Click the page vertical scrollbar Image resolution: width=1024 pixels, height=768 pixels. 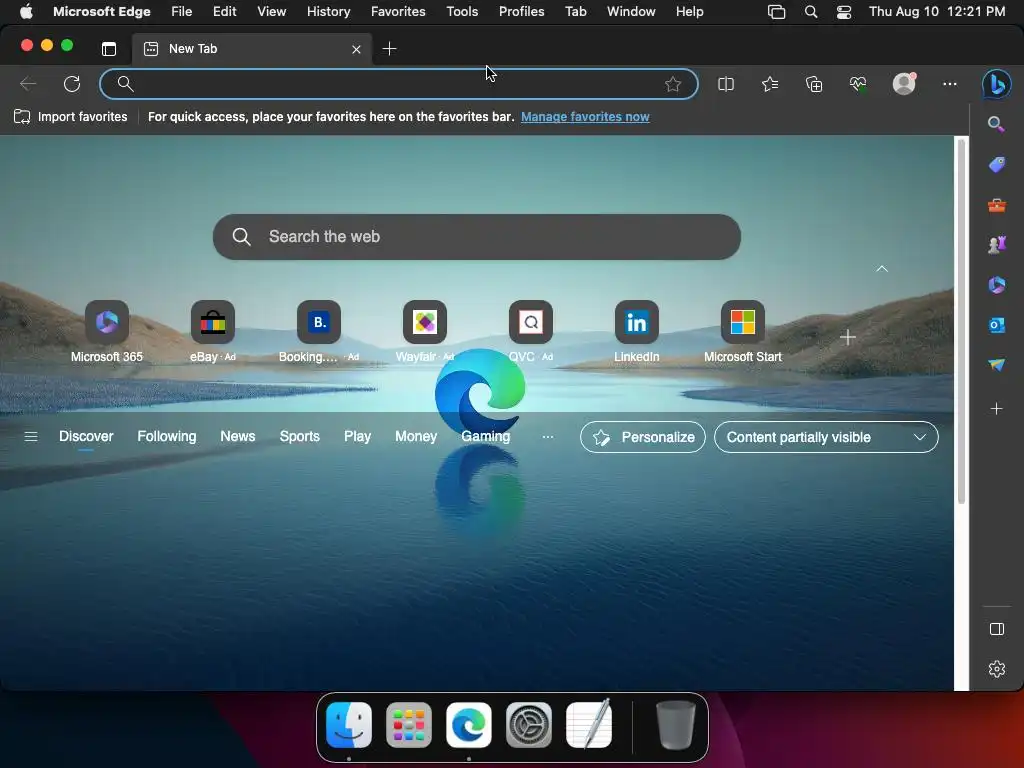pos(961,321)
